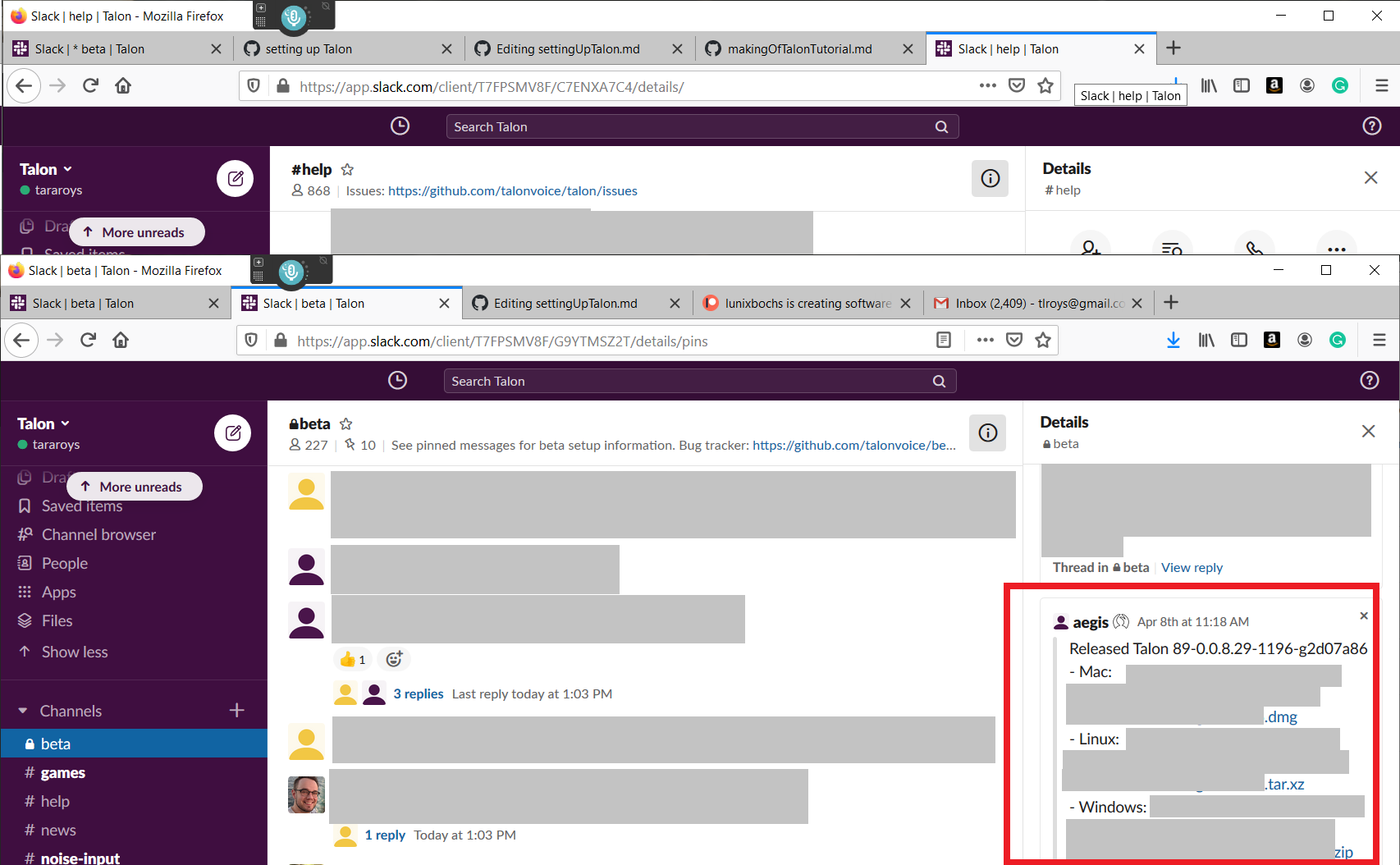Open github talonvoice issues link in #help header
1400x865 pixels.
(513, 190)
